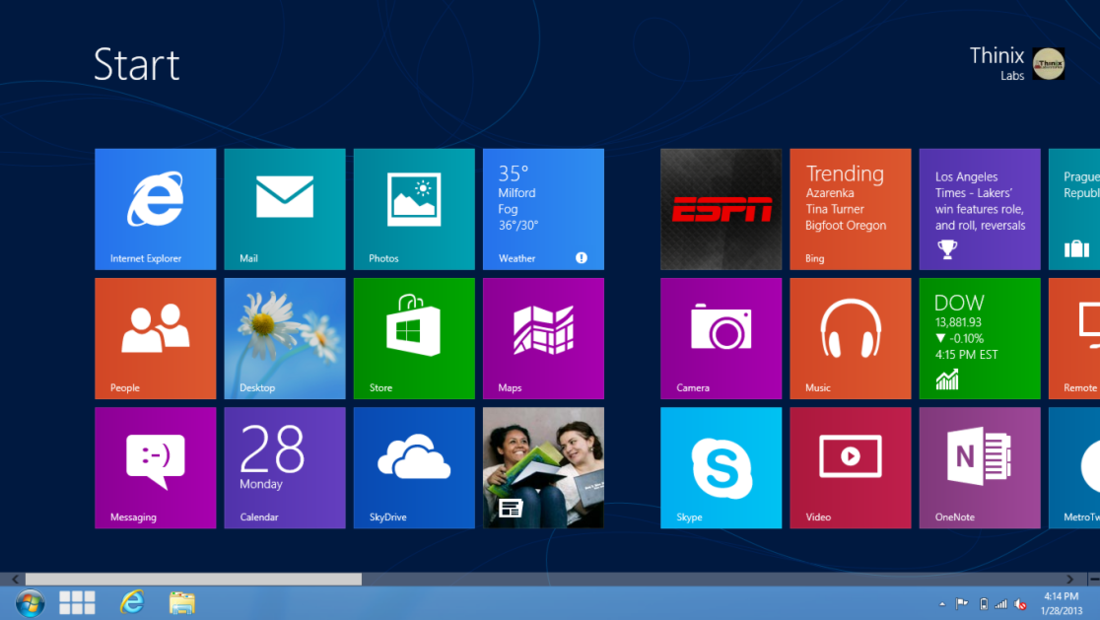1100x620 pixels.
Task: Show hidden tray icons arrow
Action: pyautogui.click(x=942, y=604)
